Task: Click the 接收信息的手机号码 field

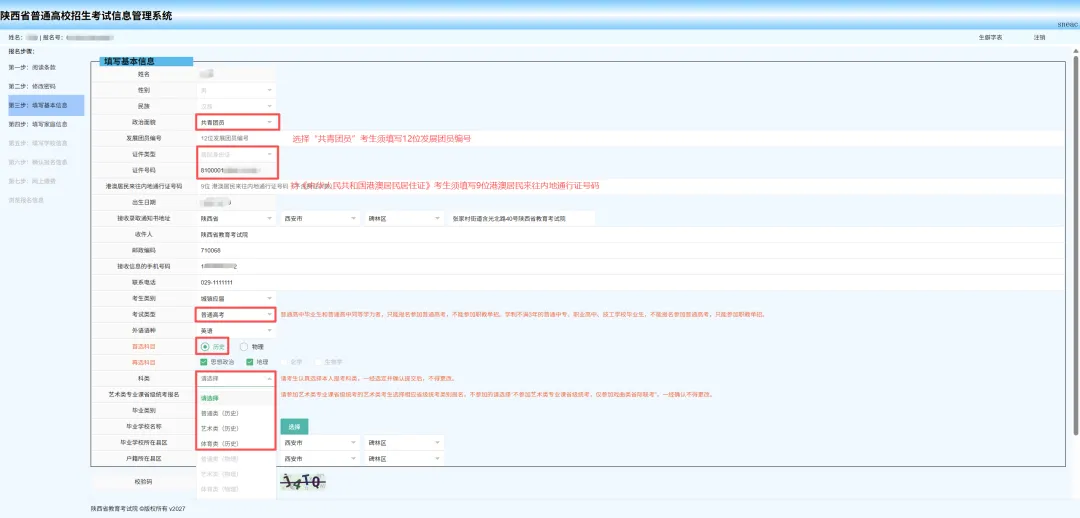Action: 630,266
